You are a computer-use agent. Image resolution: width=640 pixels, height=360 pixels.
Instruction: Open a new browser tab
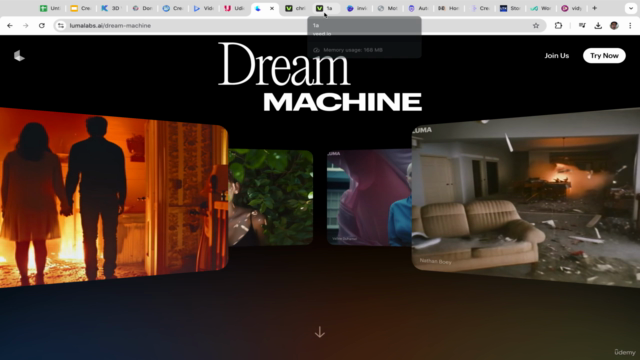tap(594, 8)
